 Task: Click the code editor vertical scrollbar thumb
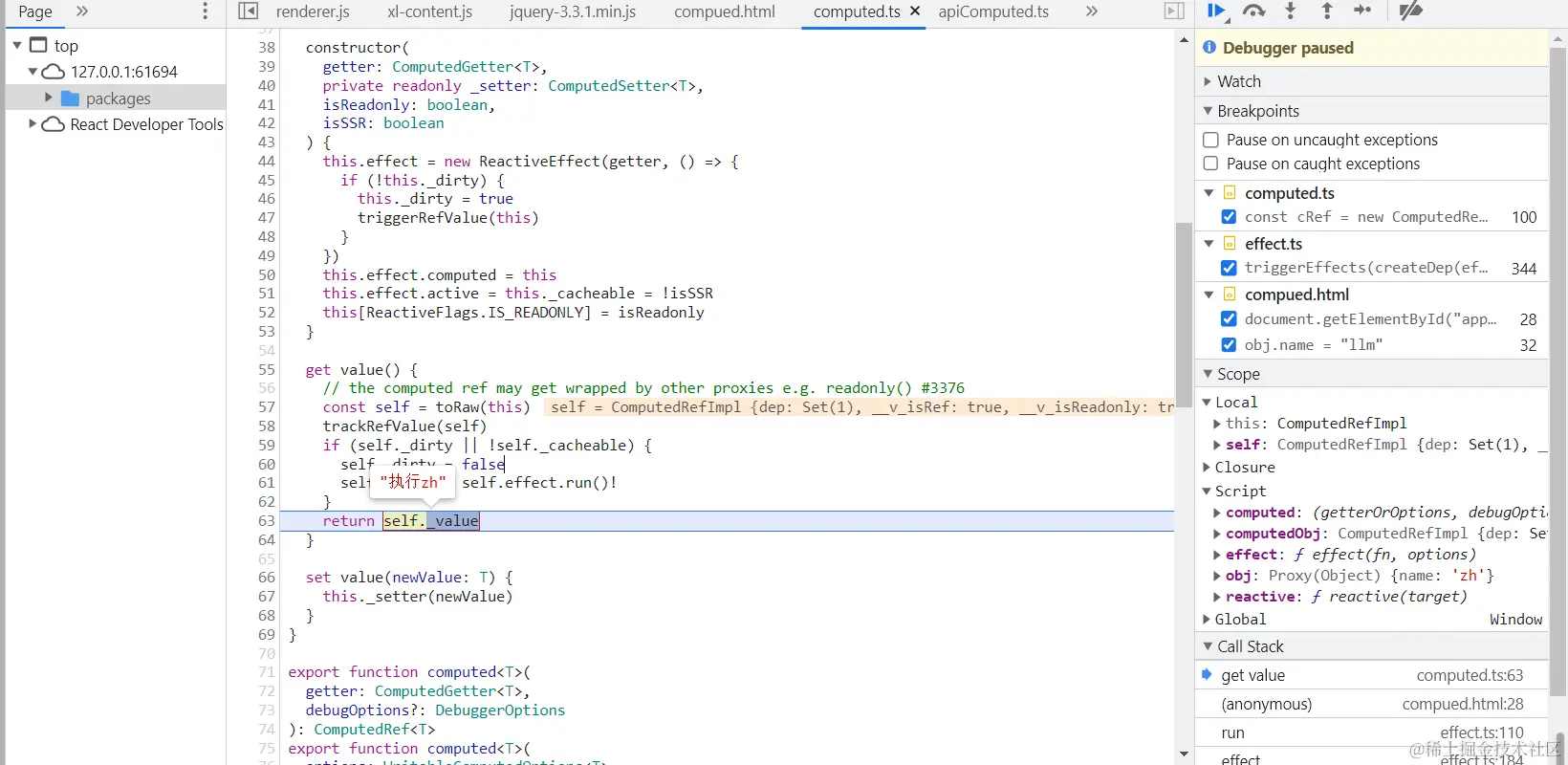click(1184, 316)
